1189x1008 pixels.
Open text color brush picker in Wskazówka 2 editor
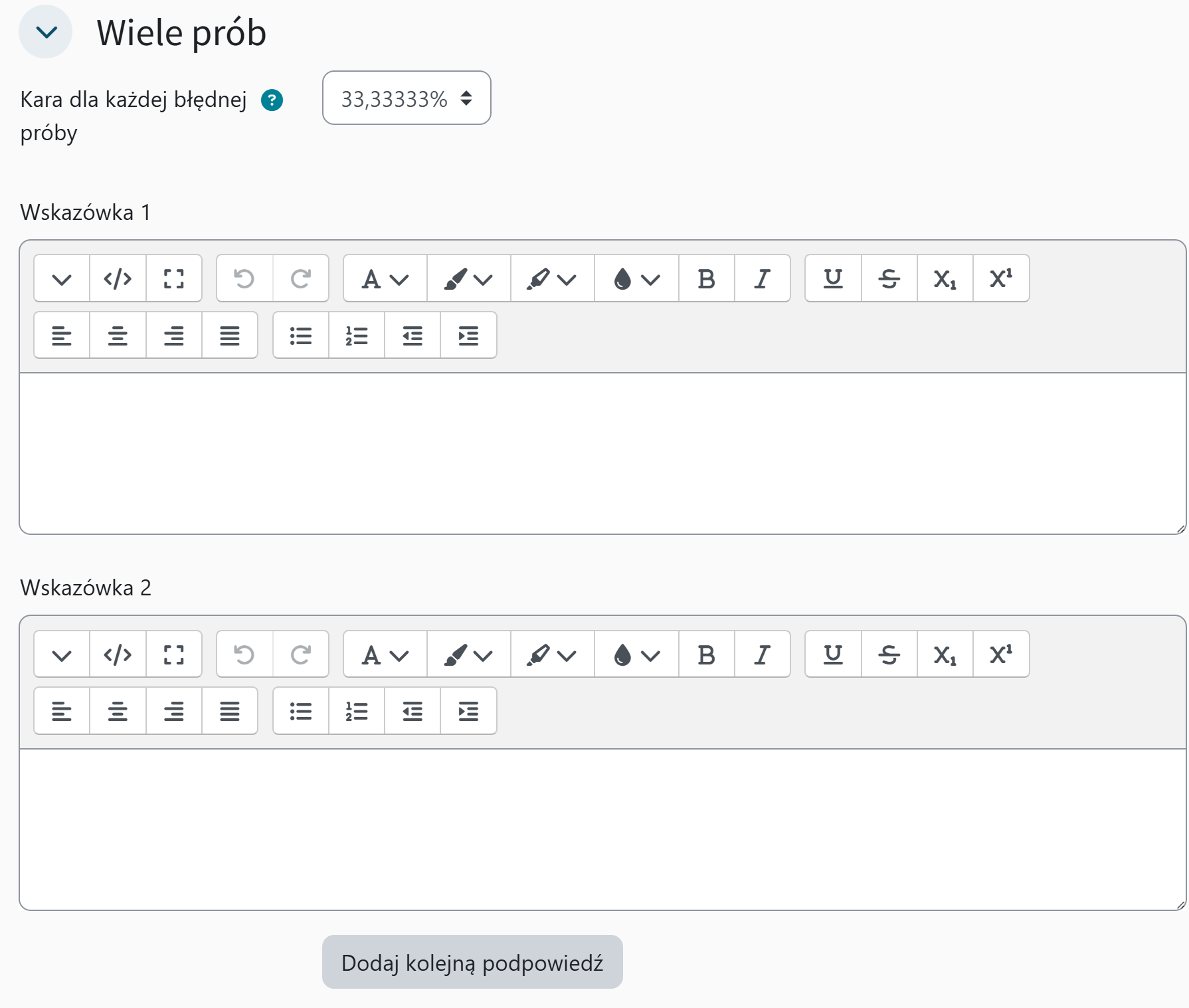468,655
